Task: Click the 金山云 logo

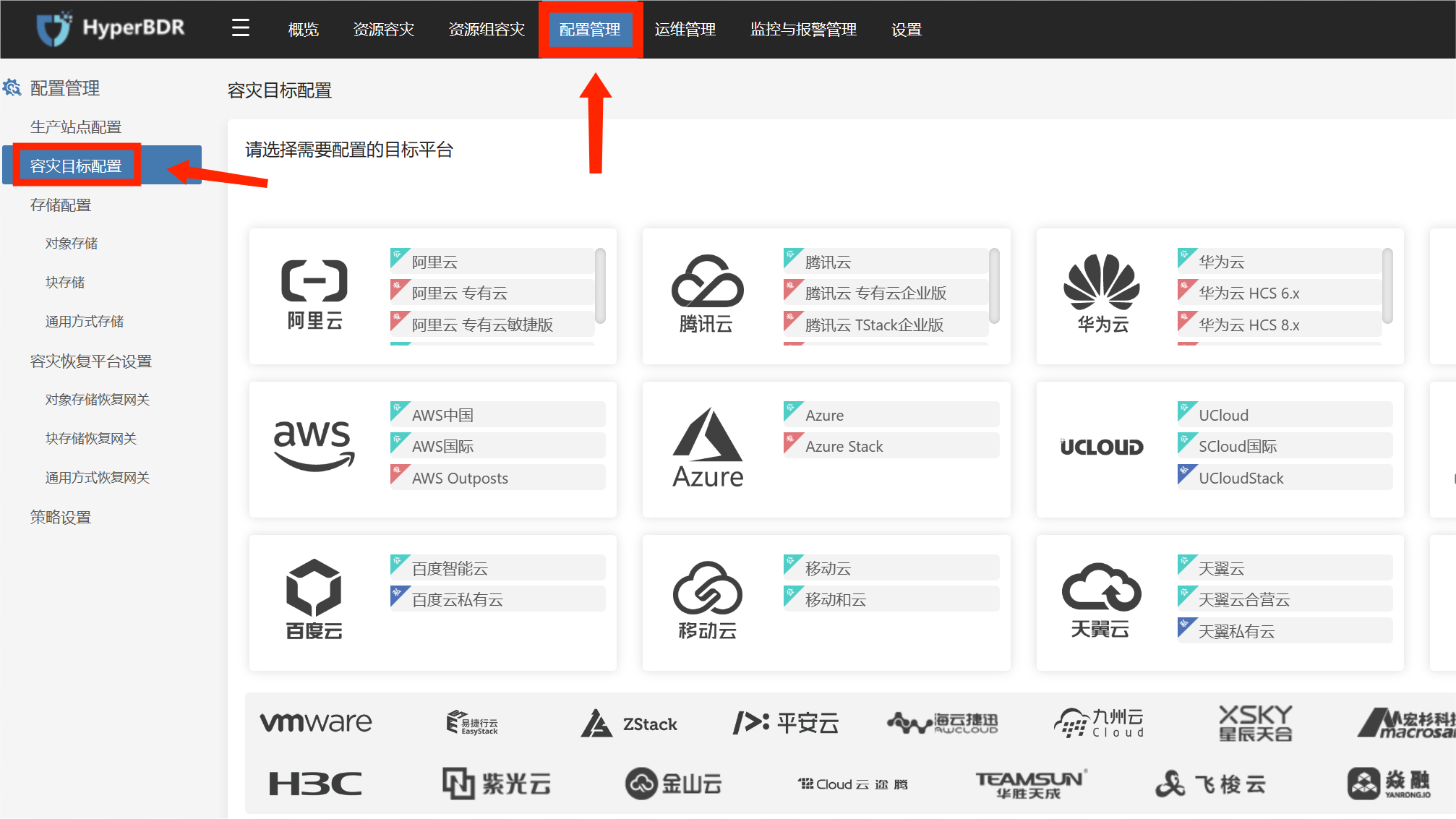Action: point(673,784)
